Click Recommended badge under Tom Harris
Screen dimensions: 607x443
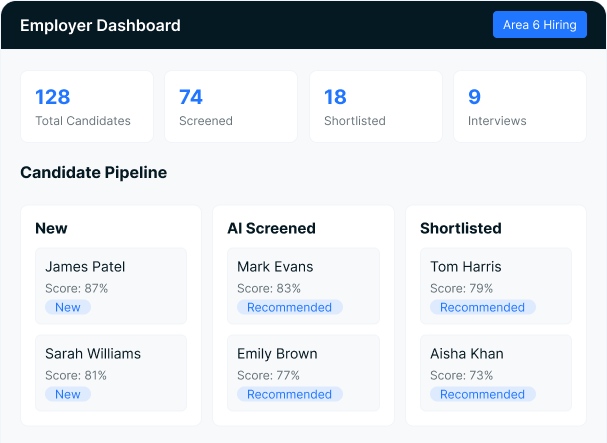(x=483, y=307)
